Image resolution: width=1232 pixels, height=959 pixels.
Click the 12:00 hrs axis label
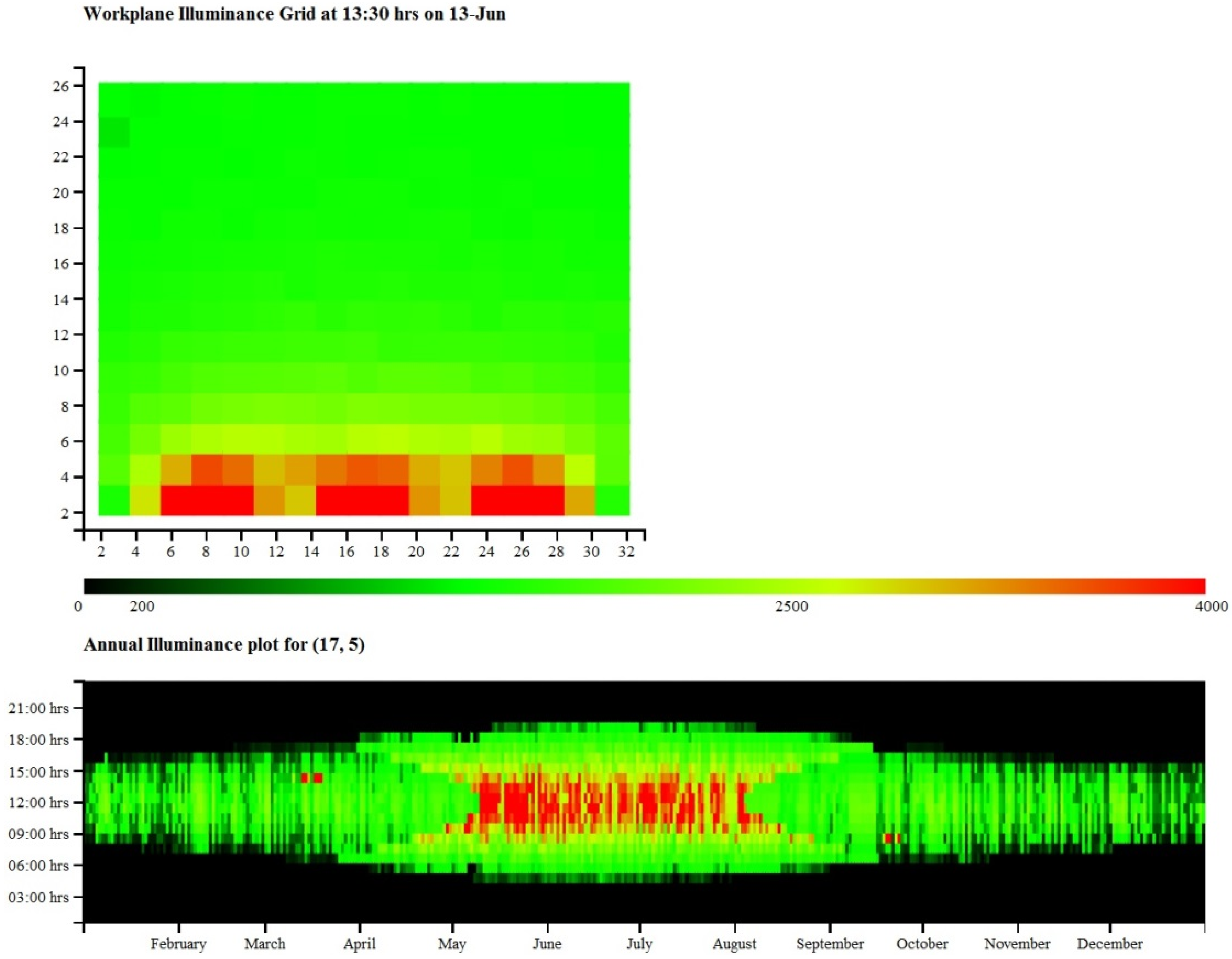point(38,802)
